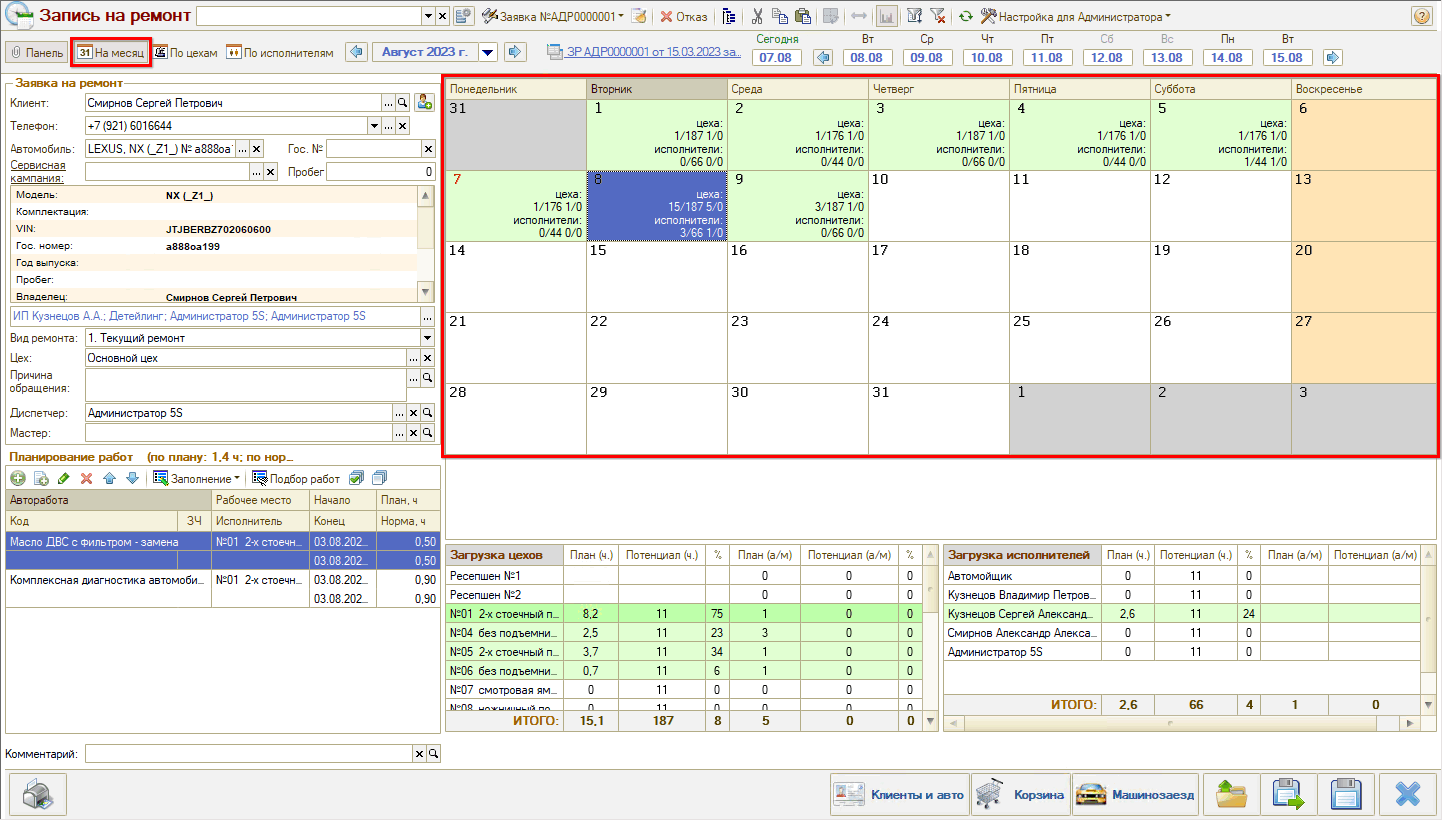Open Телефон field dropdown arrow
The image size is (1442, 820).
coord(375,126)
